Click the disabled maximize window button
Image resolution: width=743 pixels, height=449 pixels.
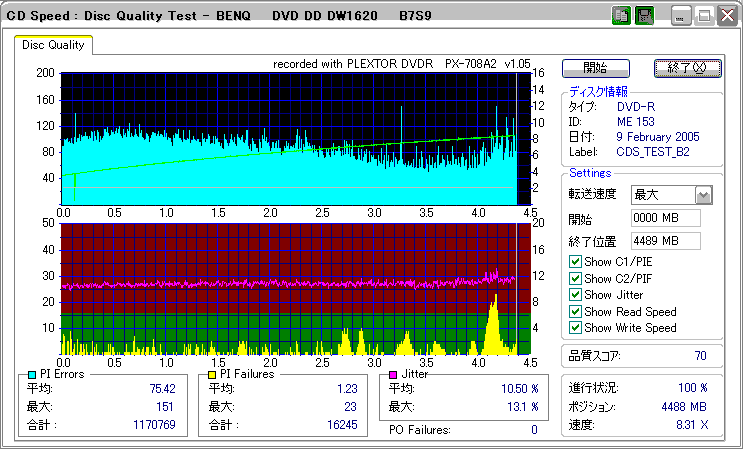pyautogui.click(x=704, y=15)
